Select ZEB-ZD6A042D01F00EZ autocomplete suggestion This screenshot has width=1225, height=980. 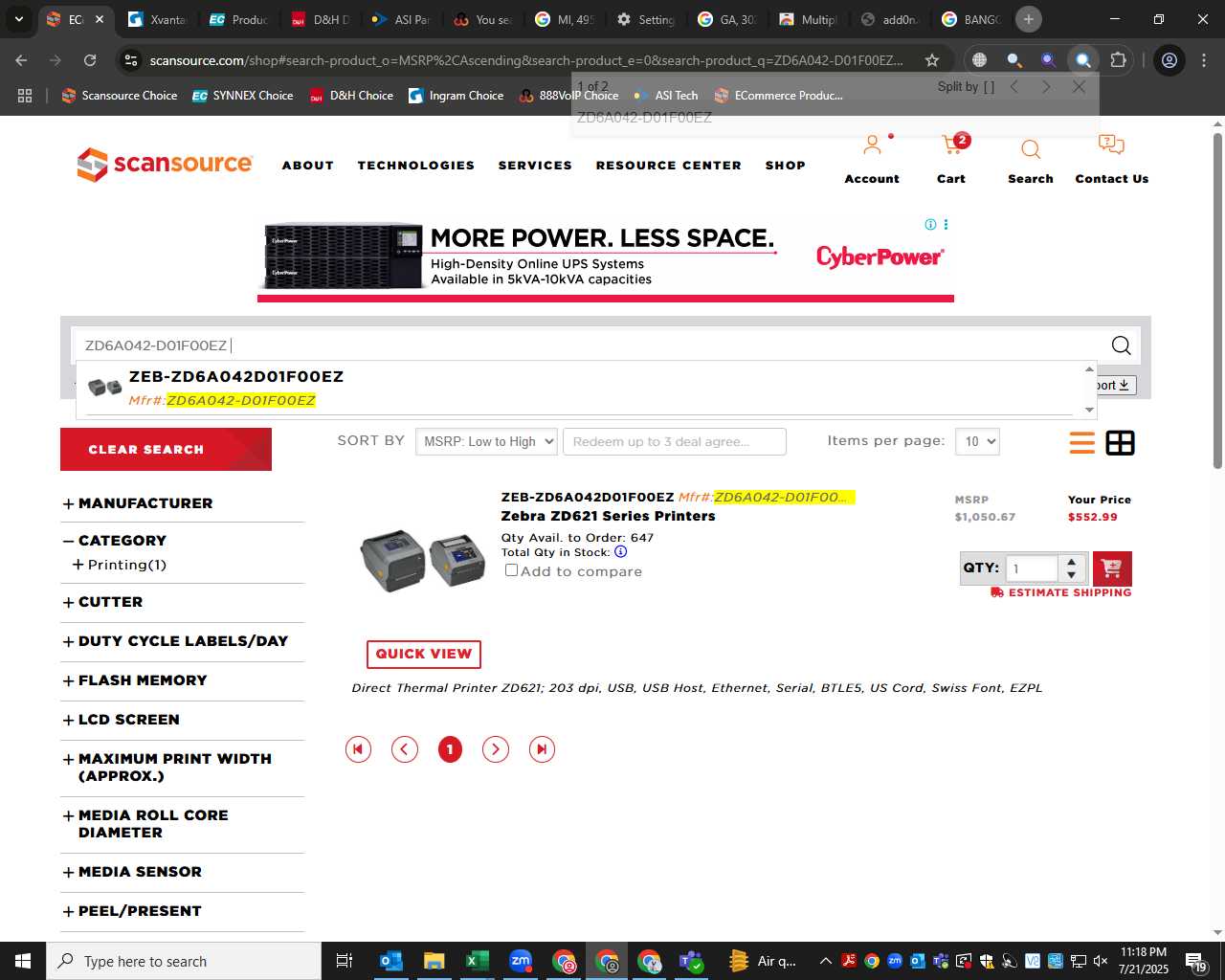tap(579, 388)
